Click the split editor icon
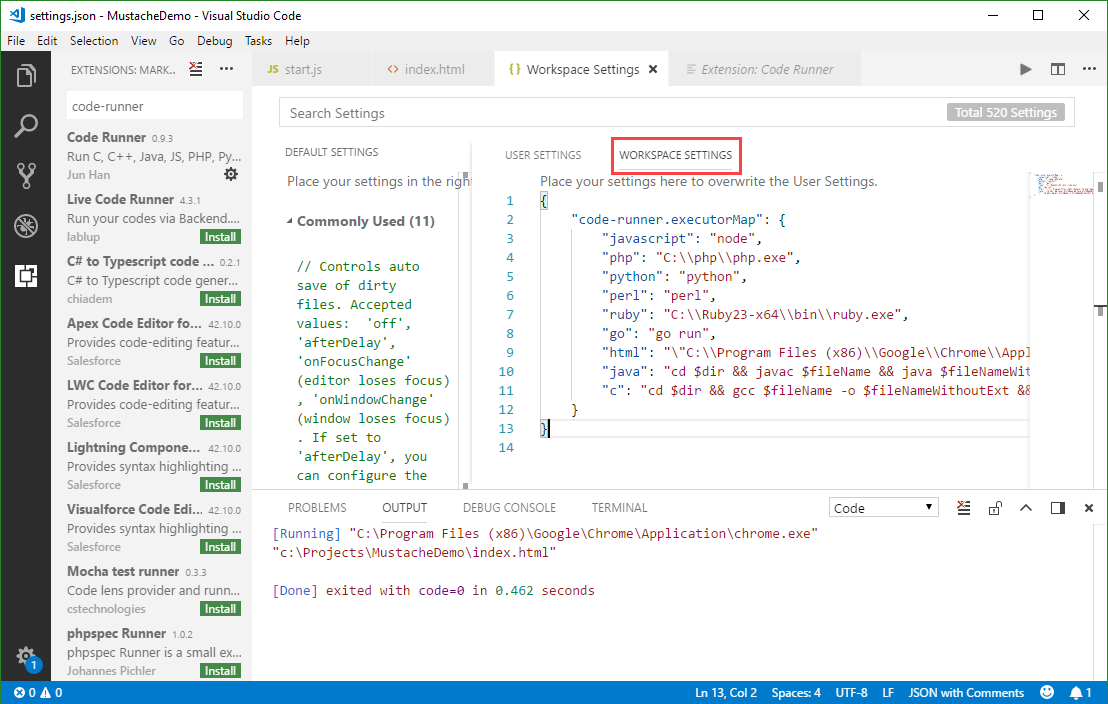Screen dimensions: 1108x704 coord(1057,69)
